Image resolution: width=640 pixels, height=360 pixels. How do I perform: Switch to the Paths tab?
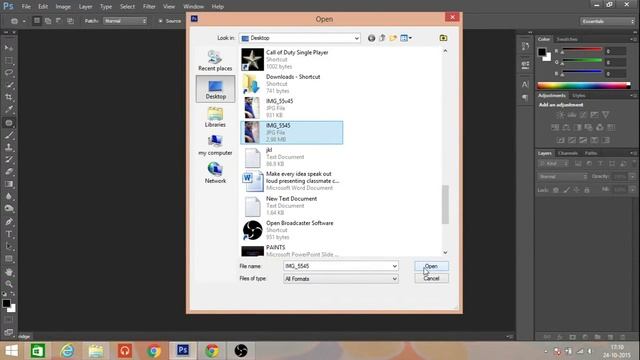[591, 153]
